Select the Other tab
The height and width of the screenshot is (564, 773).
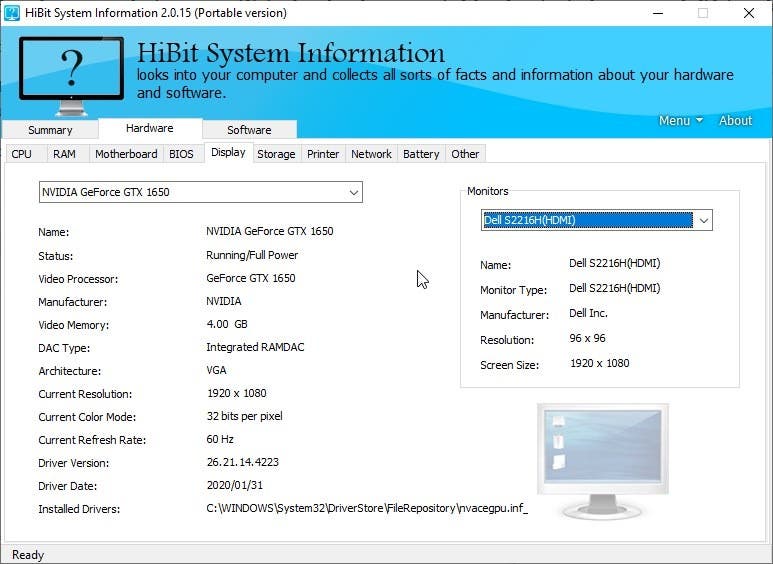pos(465,154)
